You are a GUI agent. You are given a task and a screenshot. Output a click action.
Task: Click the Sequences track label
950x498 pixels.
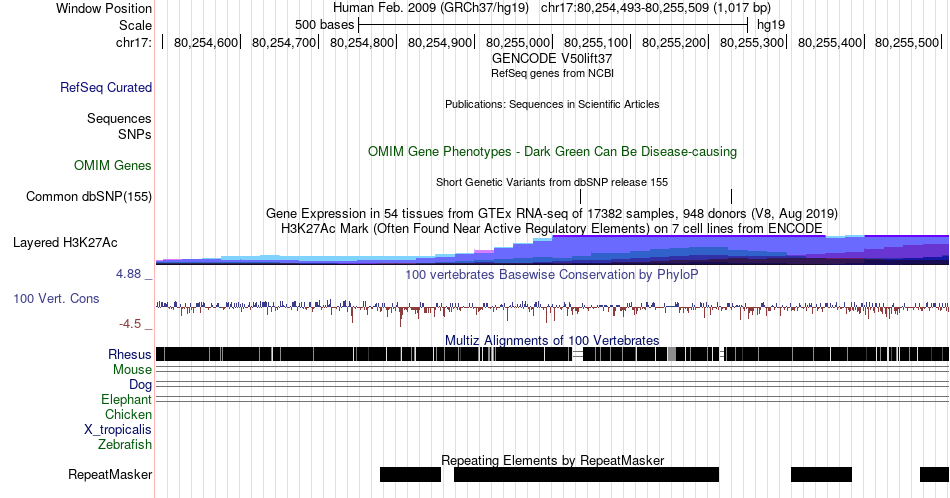pyautogui.click(x=119, y=118)
